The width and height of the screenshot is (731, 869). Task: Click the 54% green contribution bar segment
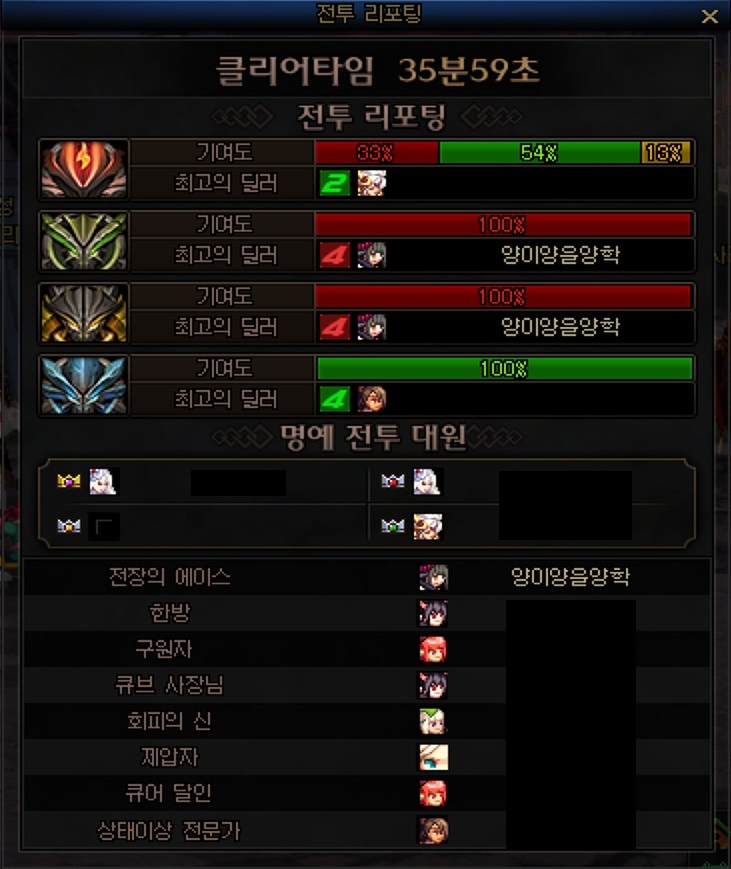[540, 152]
